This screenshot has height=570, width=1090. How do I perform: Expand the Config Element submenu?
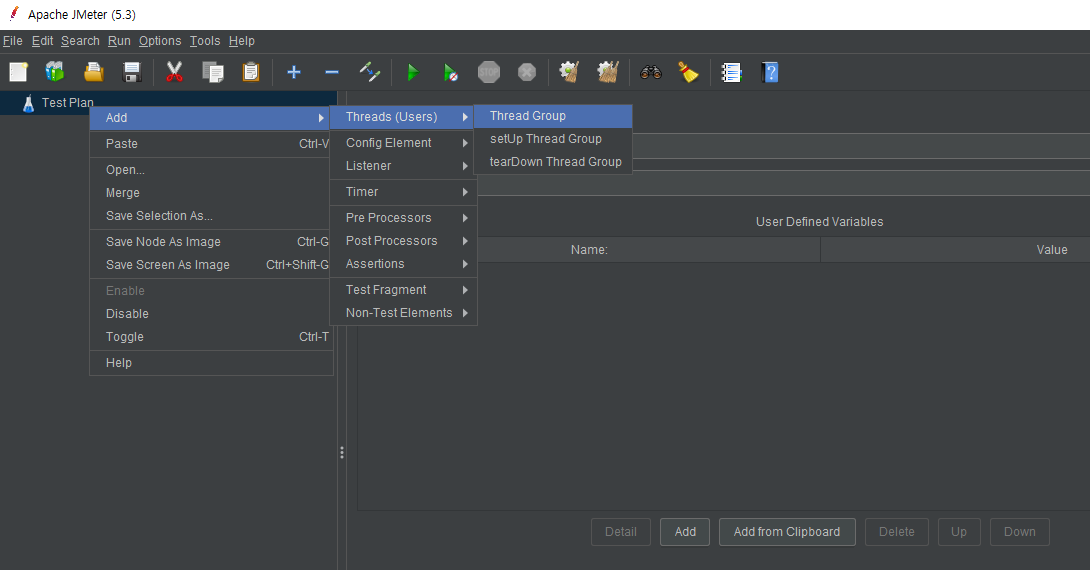tap(403, 142)
